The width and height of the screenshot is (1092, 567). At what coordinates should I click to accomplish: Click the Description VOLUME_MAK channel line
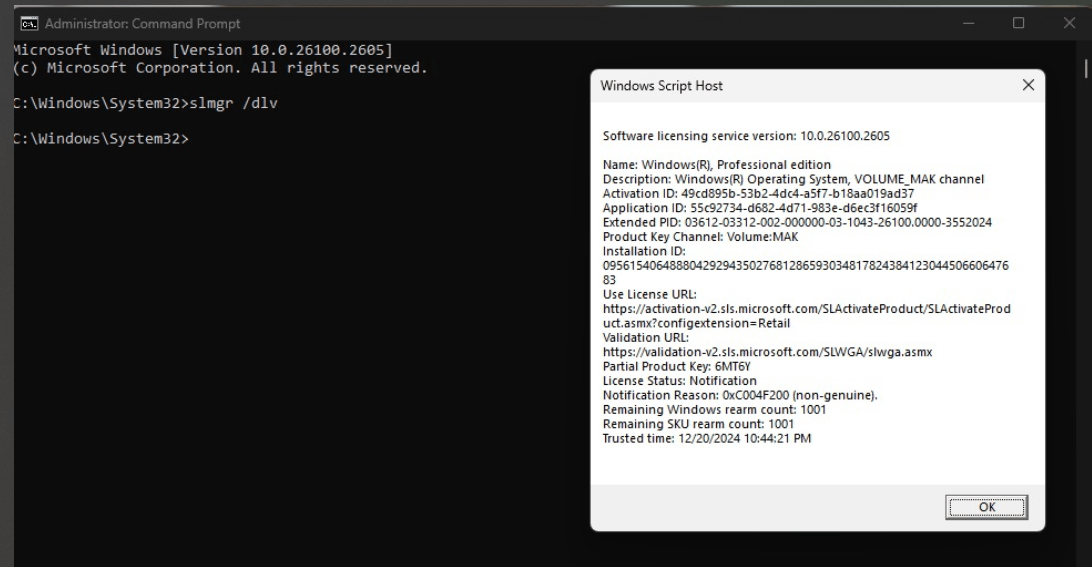[793, 179]
